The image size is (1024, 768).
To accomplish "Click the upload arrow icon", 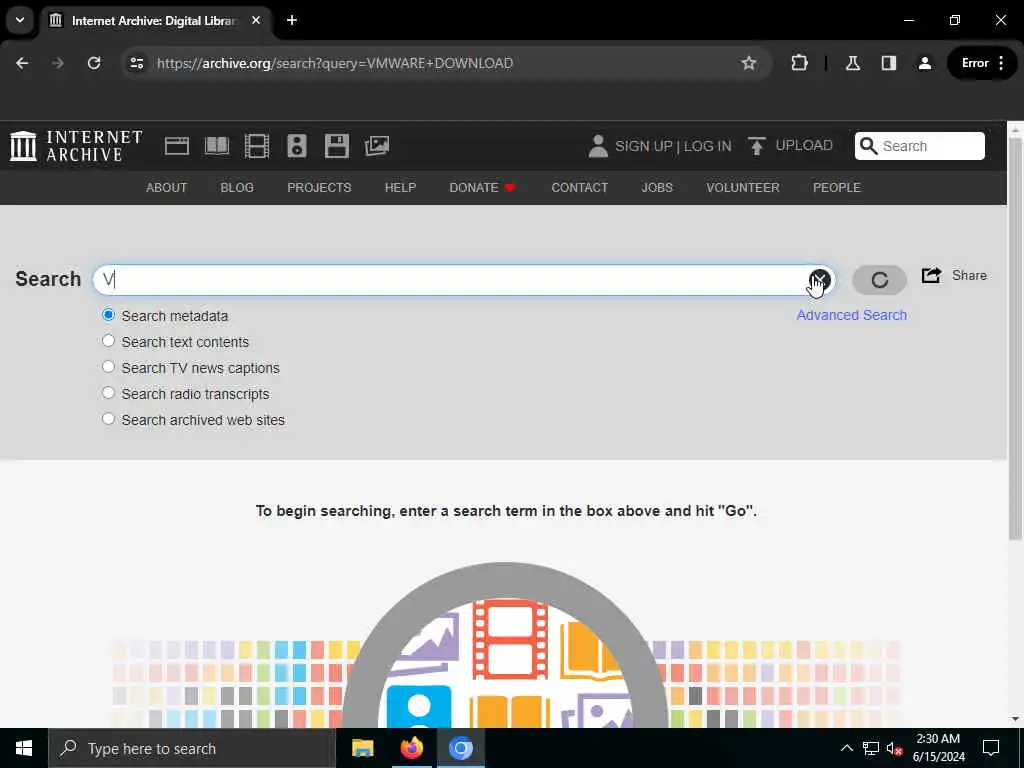I will 756,146.
